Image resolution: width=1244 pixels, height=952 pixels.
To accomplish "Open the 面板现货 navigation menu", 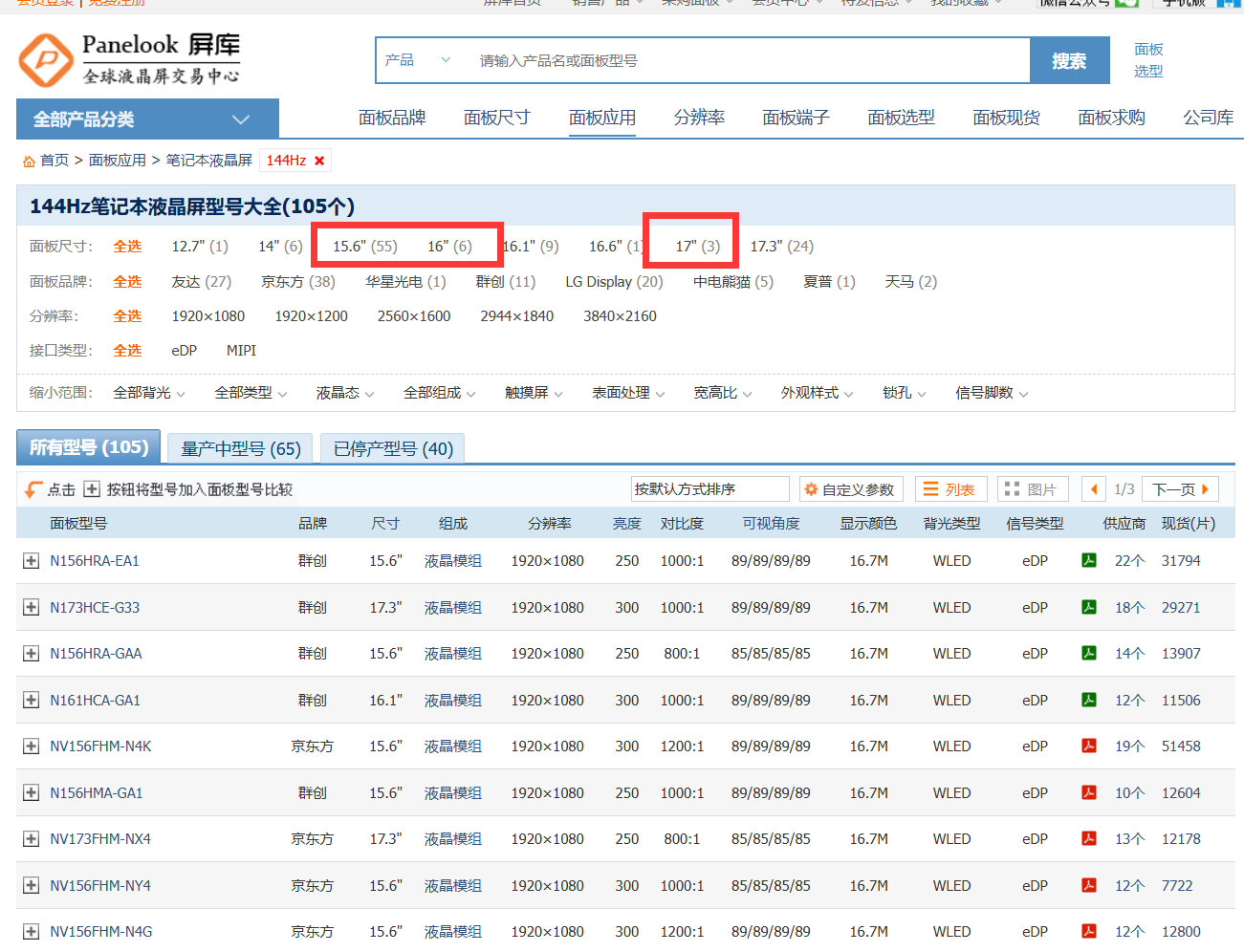I will 1006,118.
